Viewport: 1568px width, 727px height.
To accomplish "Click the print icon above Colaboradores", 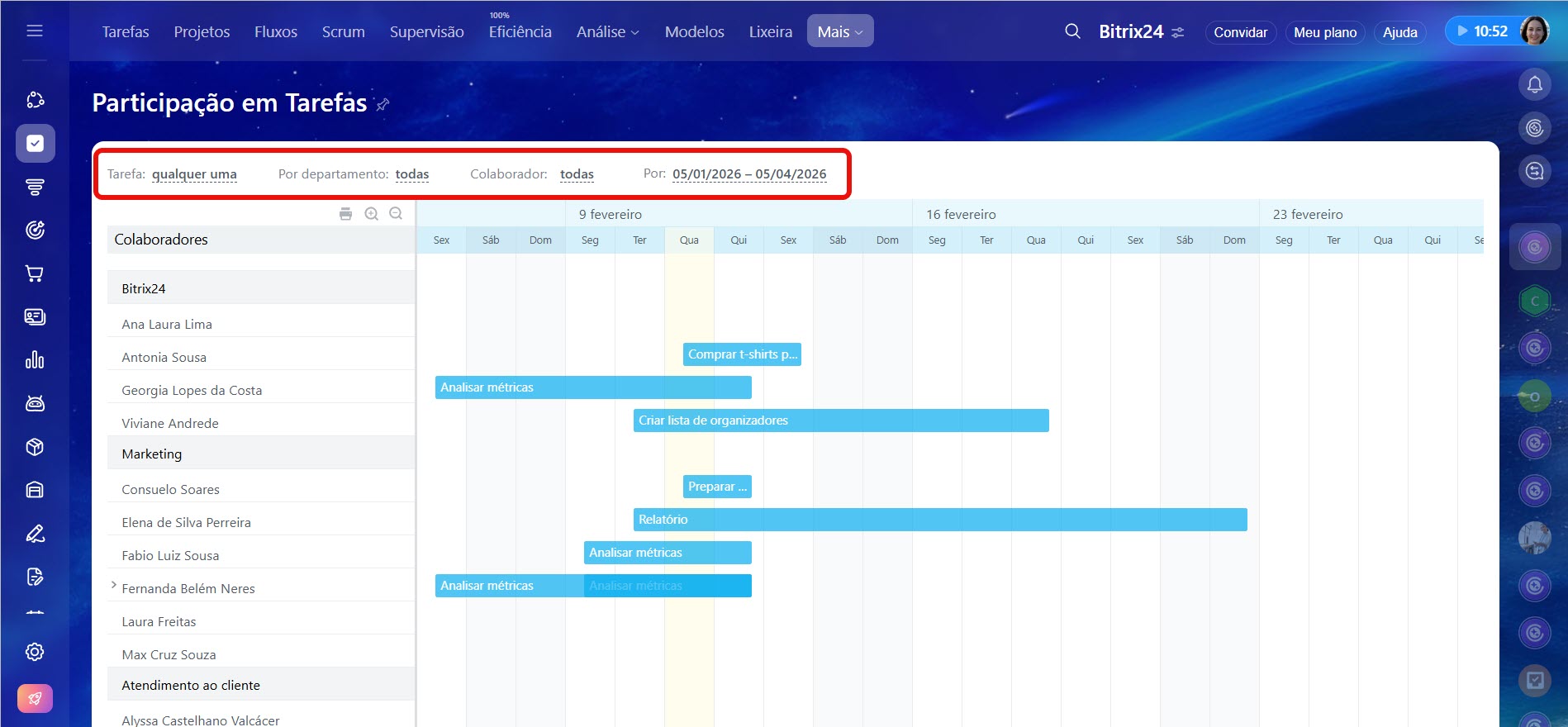I will coord(345,214).
